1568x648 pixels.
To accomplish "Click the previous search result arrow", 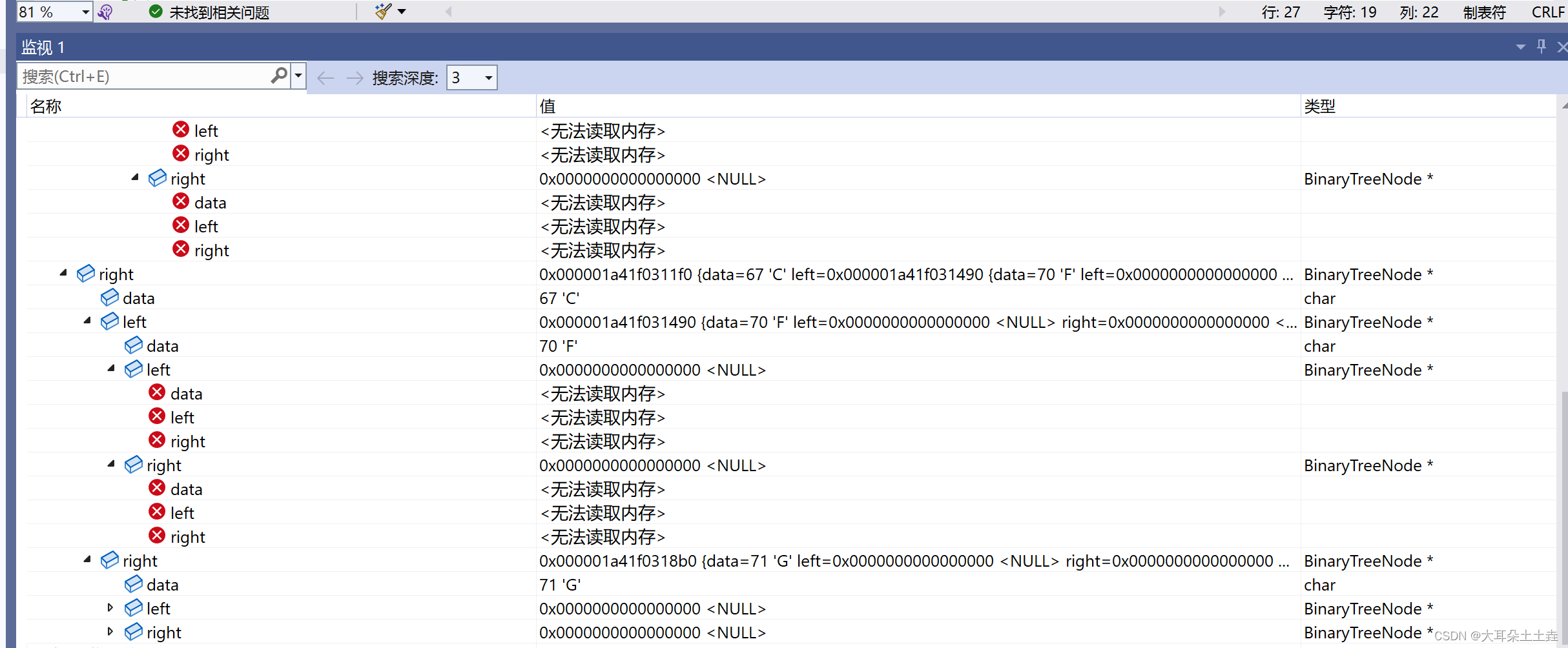I will click(325, 77).
